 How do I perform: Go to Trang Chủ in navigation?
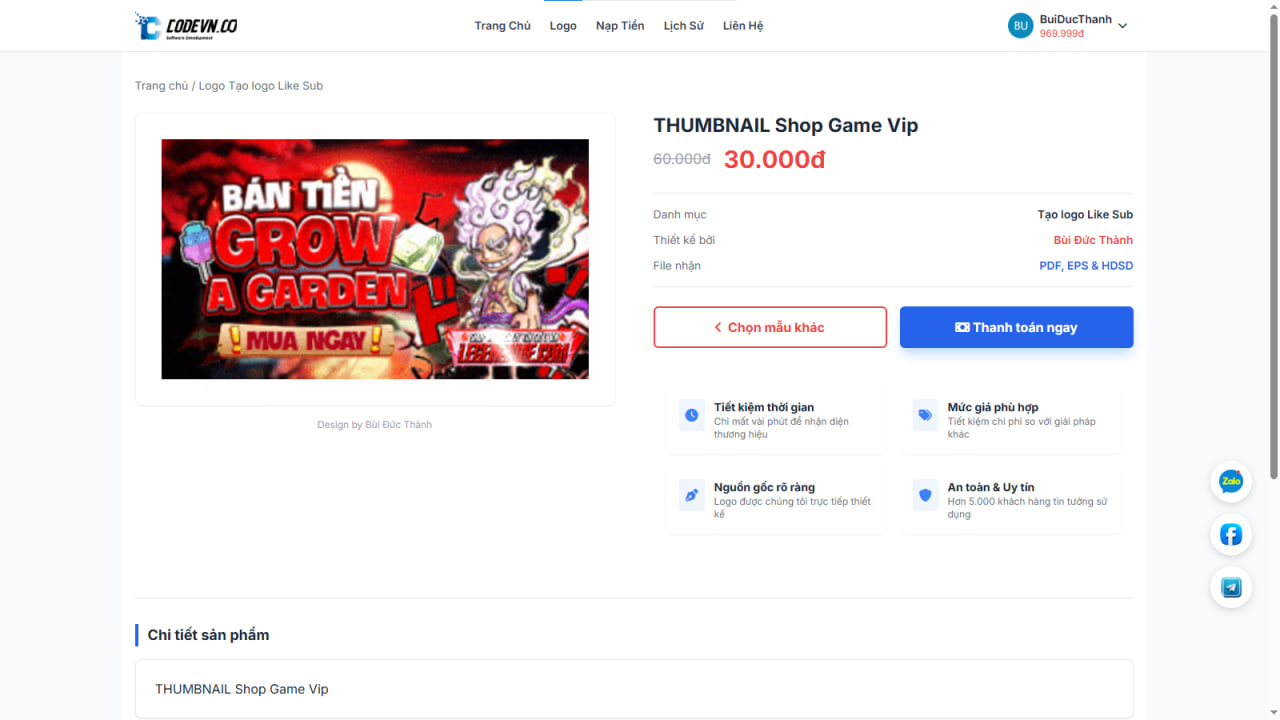tap(502, 26)
